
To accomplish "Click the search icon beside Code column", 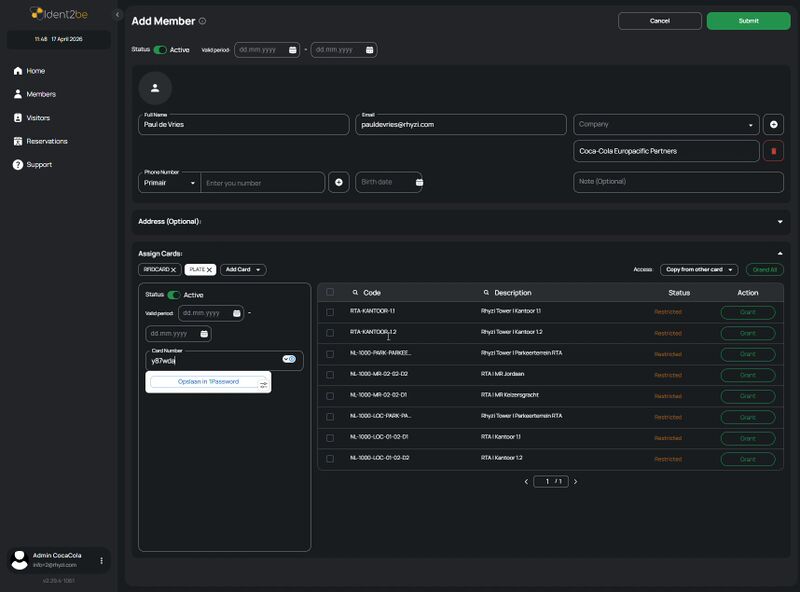I will [355, 293].
